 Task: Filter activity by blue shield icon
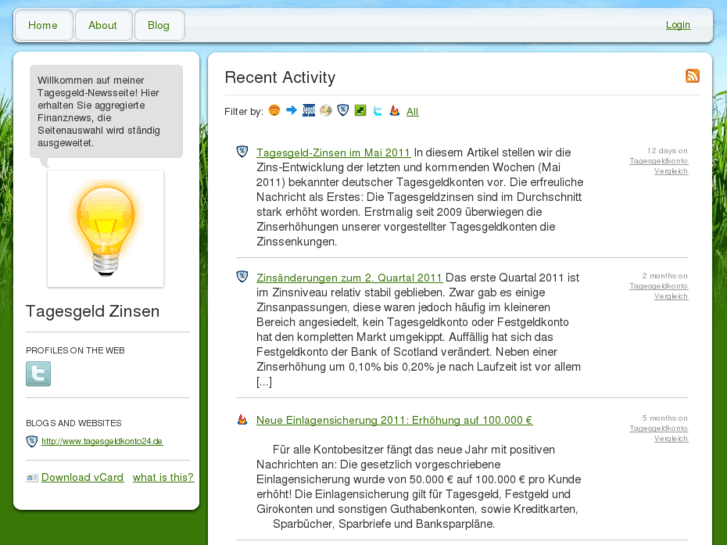coord(343,111)
